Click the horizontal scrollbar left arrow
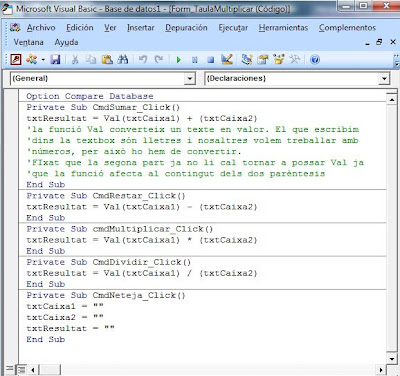This screenshot has height=376, width=400. click(33, 370)
